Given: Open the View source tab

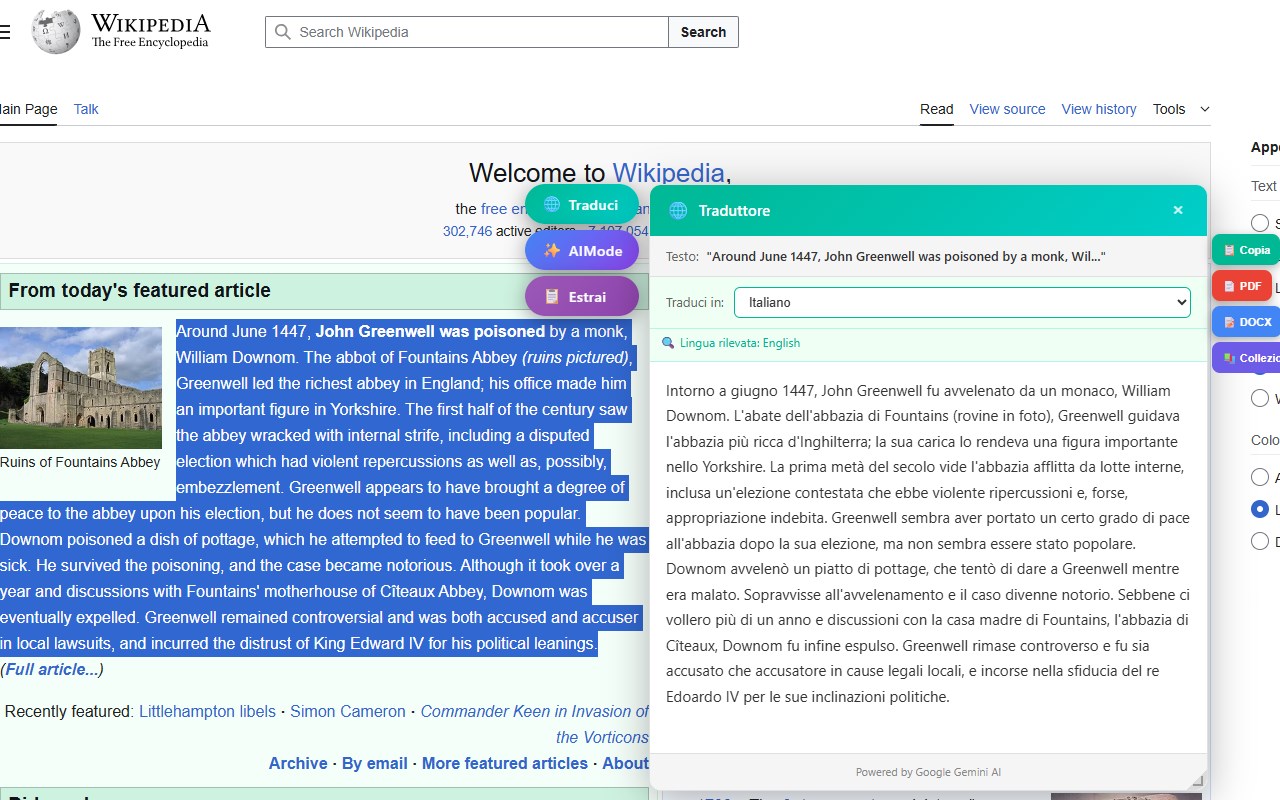Looking at the screenshot, I should pyautogui.click(x=1007, y=109).
